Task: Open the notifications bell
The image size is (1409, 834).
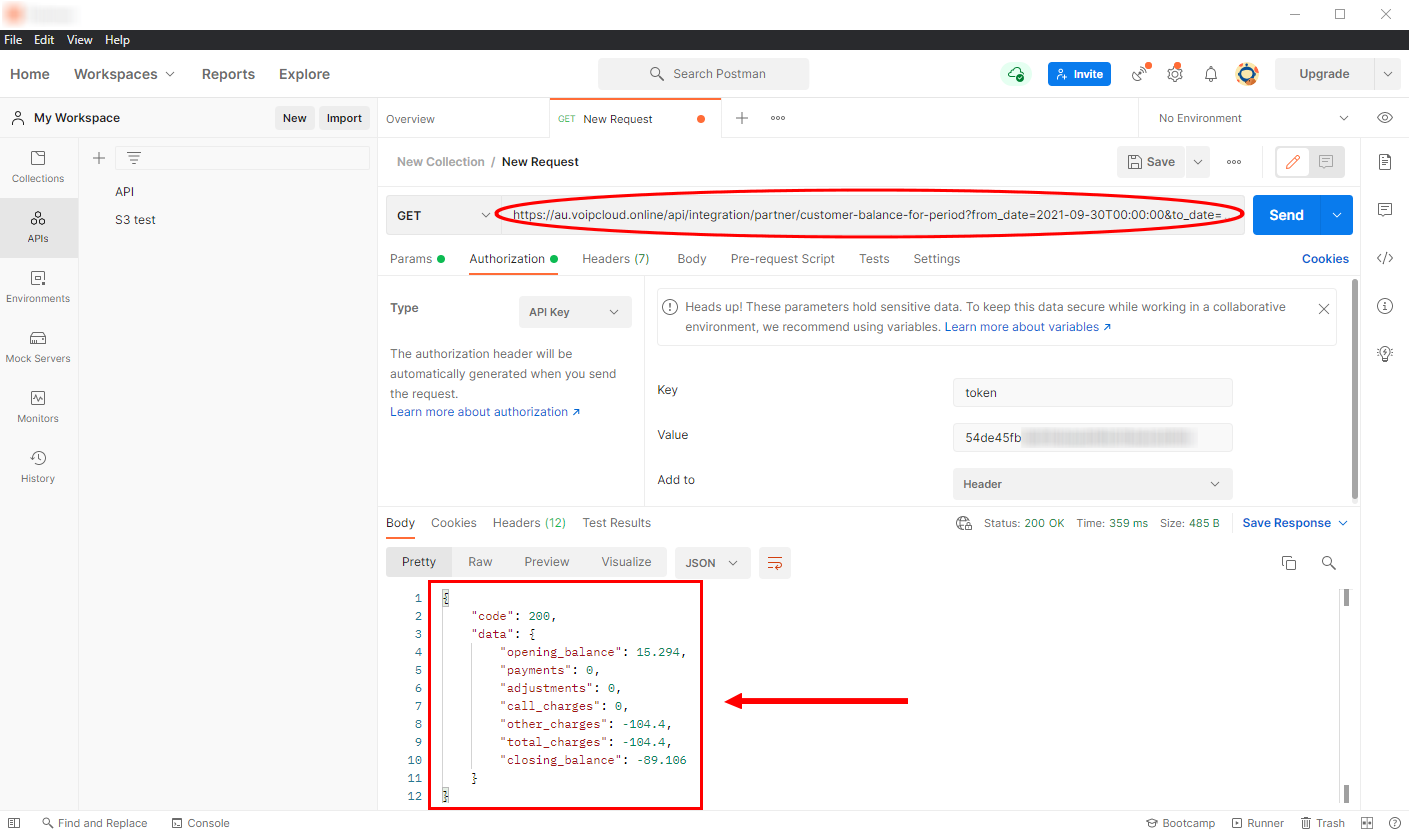Action: (x=1211, y=74)
